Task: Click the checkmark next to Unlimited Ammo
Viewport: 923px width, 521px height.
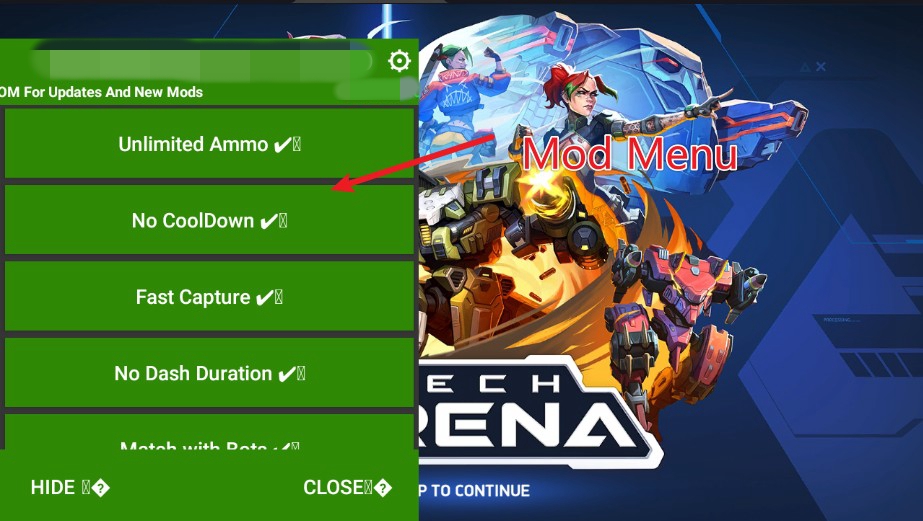Action: pos(283,145)
